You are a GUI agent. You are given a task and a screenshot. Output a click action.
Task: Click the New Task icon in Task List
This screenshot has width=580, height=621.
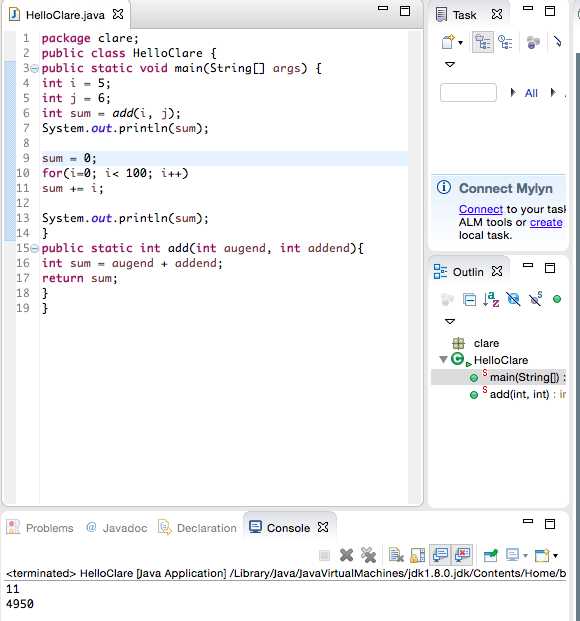coord(448,42)
